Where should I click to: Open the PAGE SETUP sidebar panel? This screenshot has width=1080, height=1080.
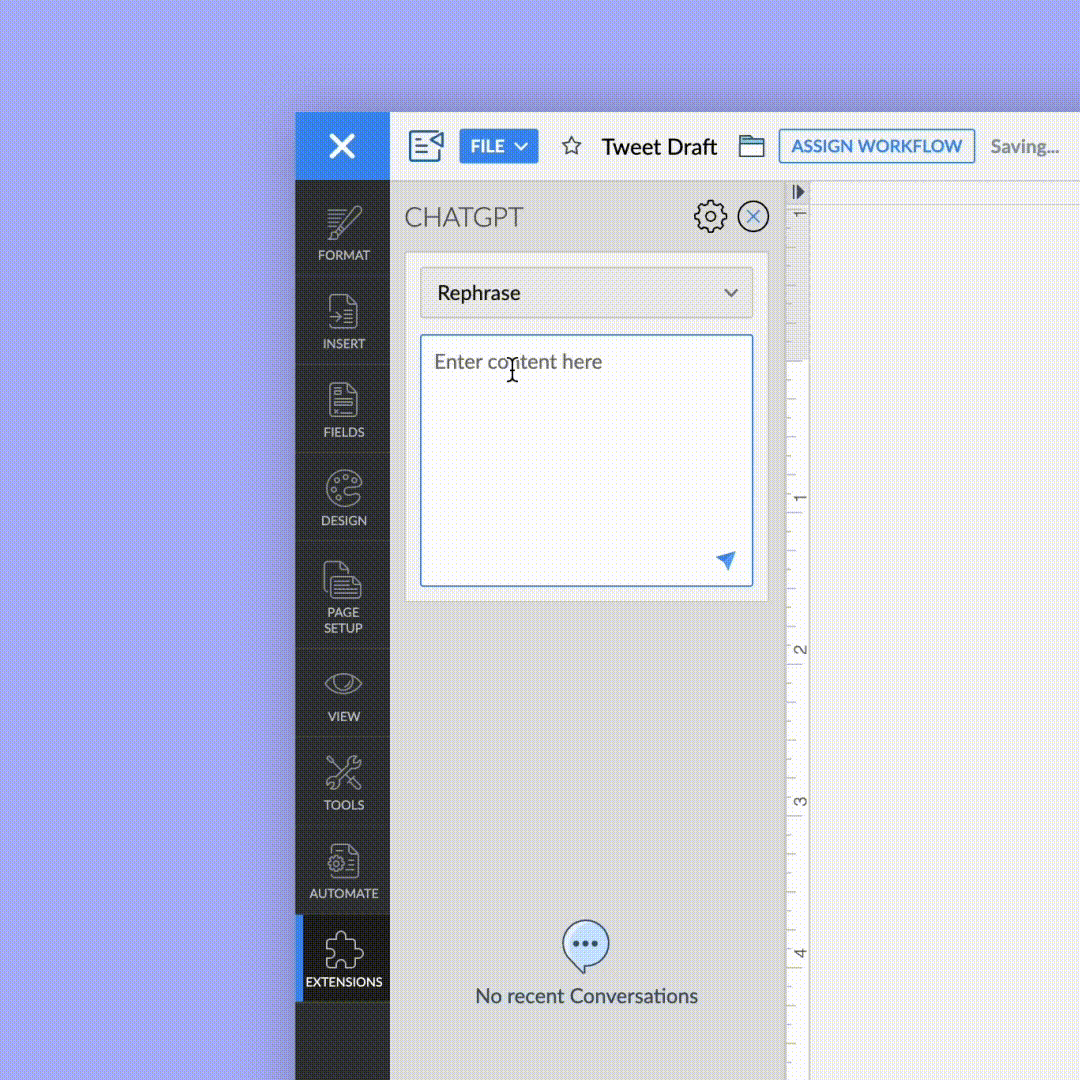coord(343,596)
